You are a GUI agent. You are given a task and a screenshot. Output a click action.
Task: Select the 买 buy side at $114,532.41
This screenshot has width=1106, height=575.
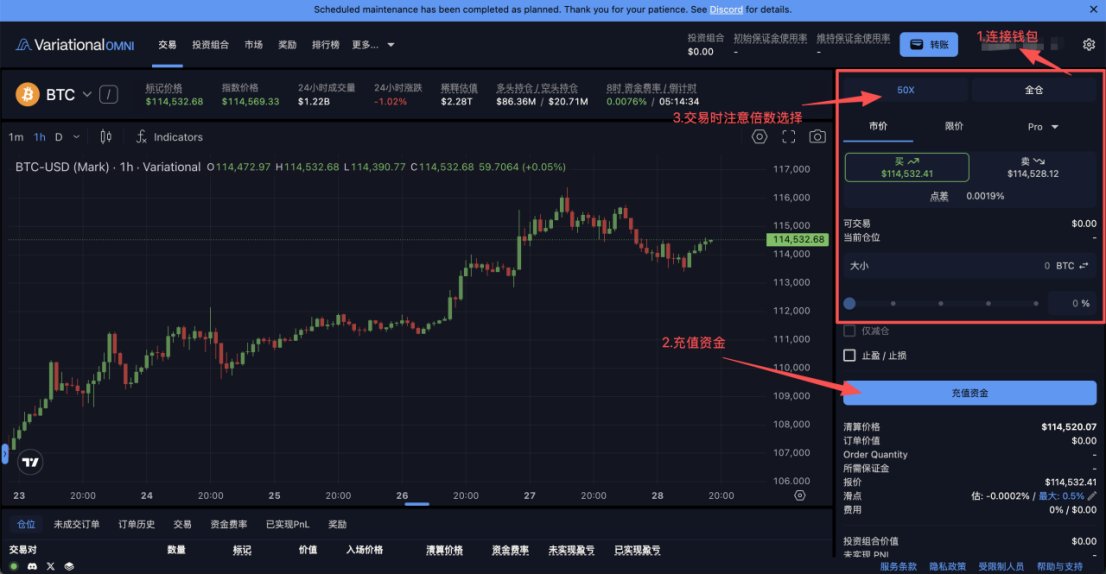[906, 167]
